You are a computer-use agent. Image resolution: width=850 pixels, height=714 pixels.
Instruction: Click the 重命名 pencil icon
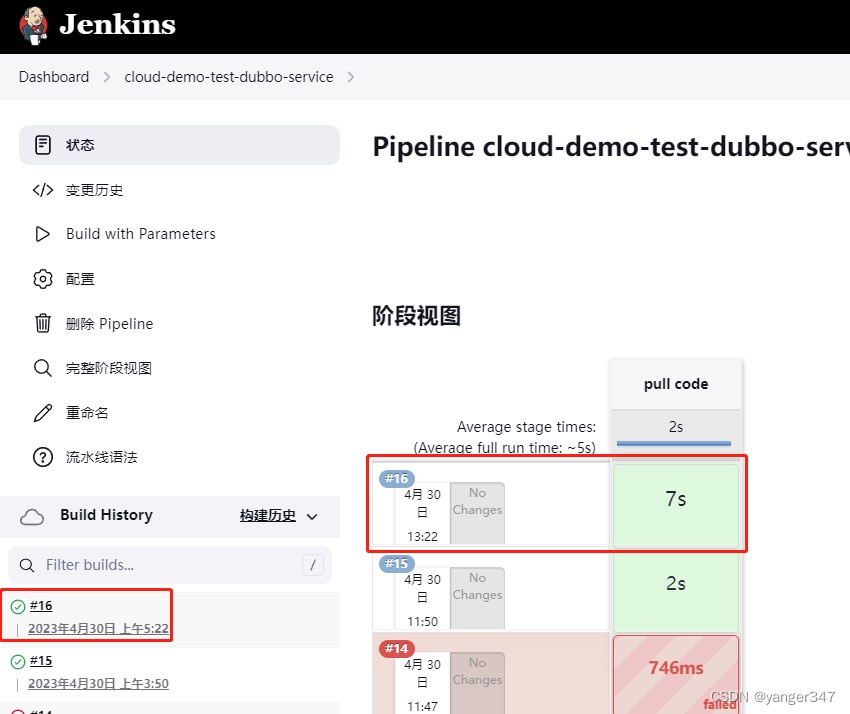point(43,413)
